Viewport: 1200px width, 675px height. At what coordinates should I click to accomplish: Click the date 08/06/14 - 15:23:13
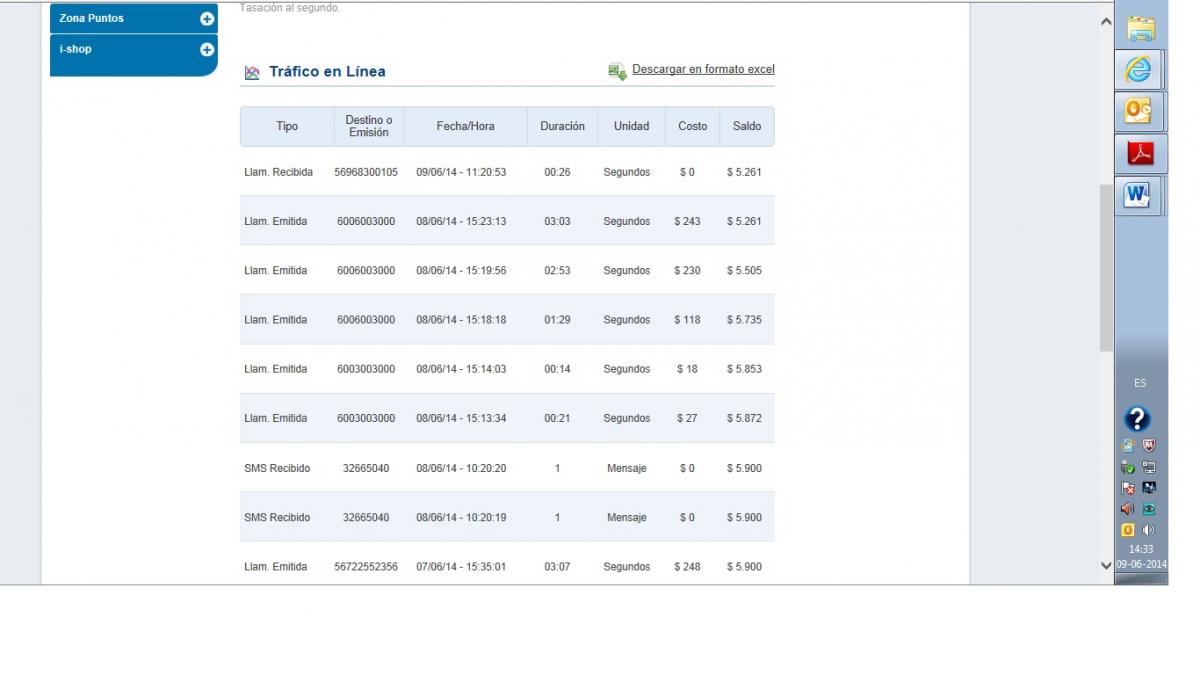point(461,221)
